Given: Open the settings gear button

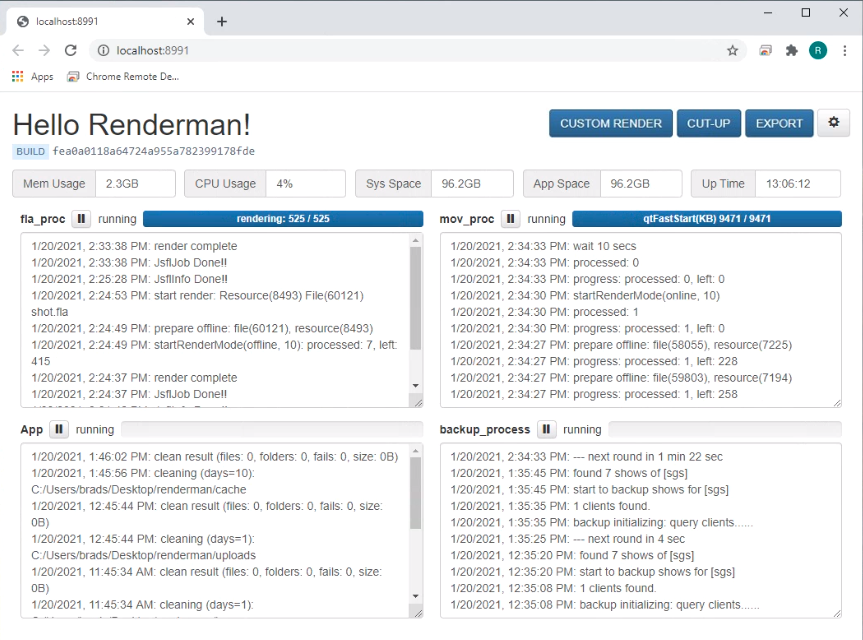Looking at the screenshot, I should [x=833, y=123].
